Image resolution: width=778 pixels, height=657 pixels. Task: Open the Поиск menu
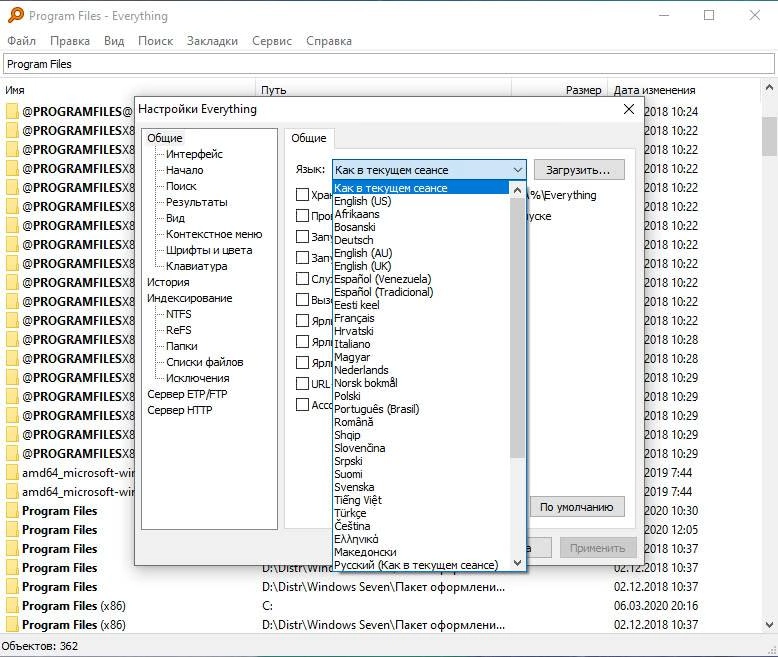click(x=155, y=41)
